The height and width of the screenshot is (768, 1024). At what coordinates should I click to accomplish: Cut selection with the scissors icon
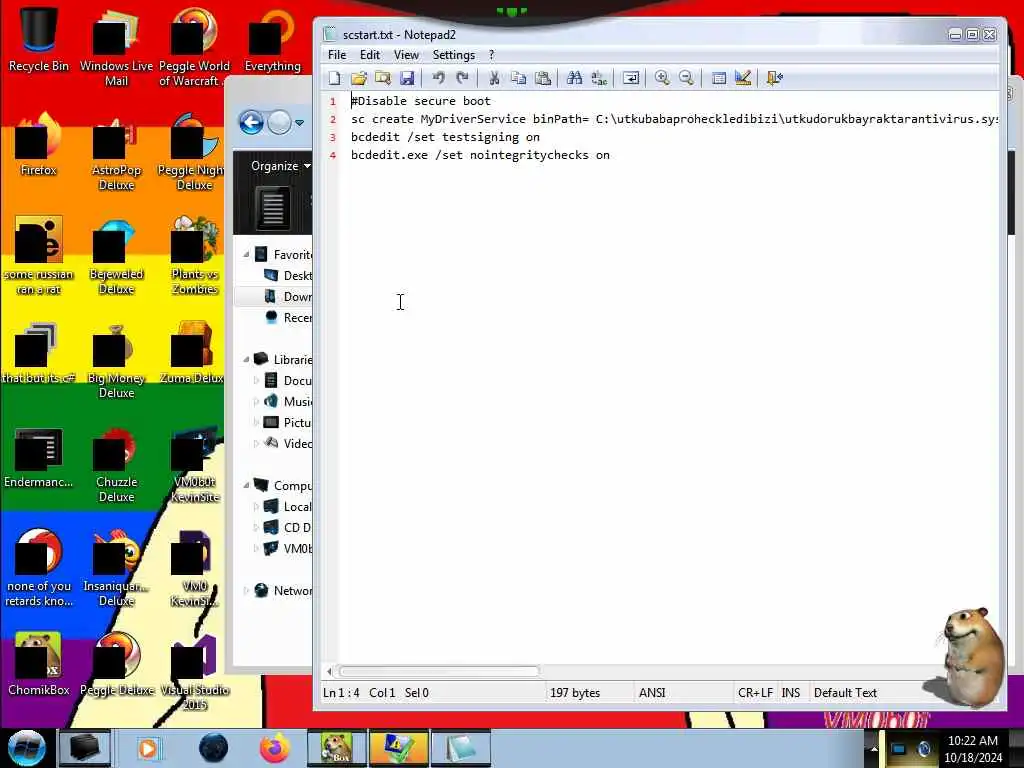494,78
